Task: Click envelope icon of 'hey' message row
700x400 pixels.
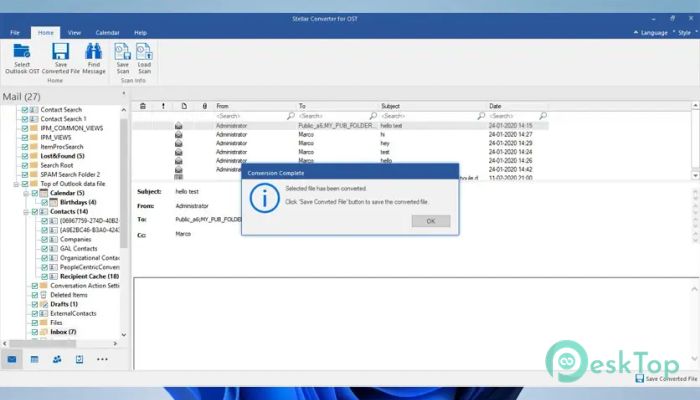Action: [x=179, y=143]
